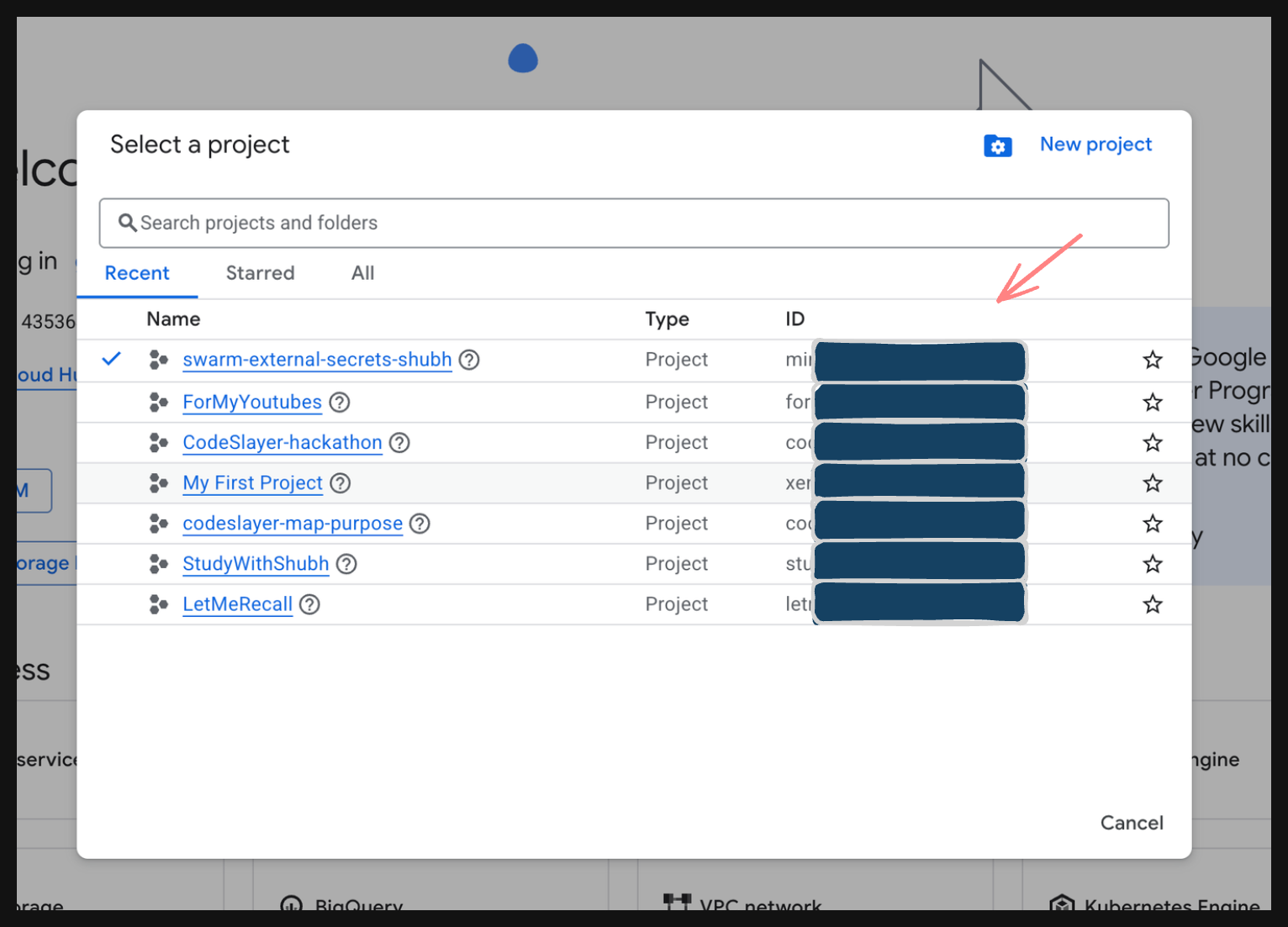Click the help icon beside ForMyYoutubes

coord(339,403)
